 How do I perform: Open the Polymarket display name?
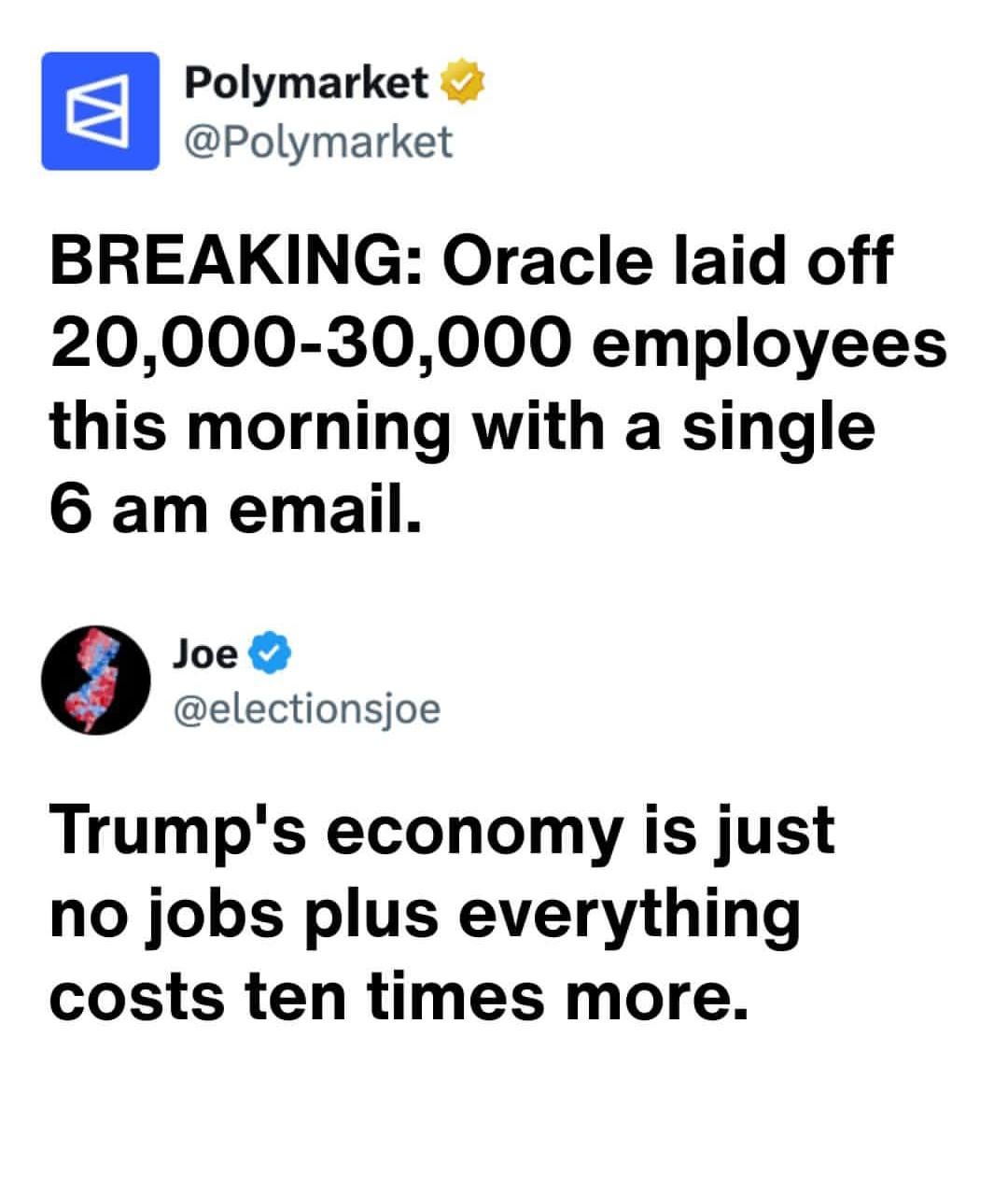coord(306,84)
